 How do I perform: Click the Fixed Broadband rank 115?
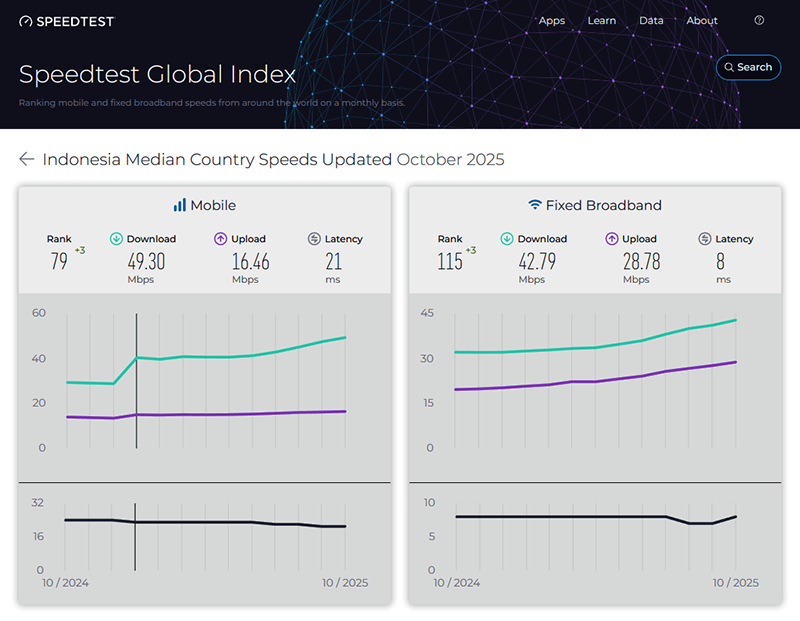(450, 261)
